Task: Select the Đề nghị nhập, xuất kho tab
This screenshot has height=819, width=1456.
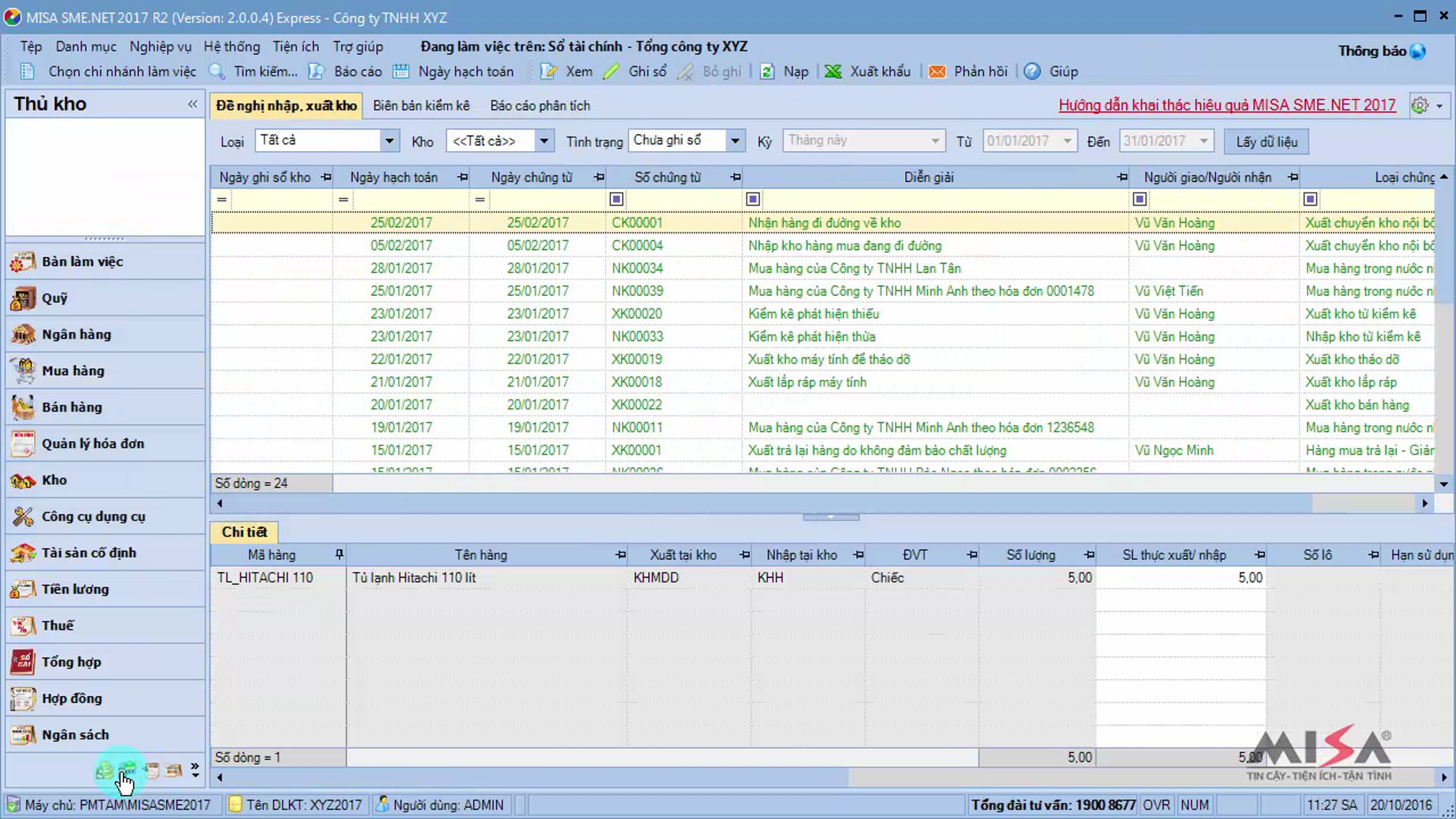Action: coord(286,106)
